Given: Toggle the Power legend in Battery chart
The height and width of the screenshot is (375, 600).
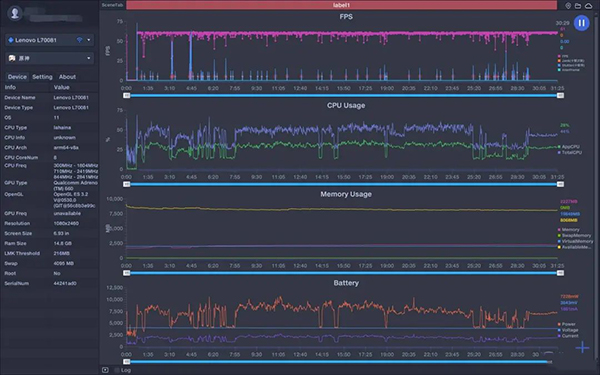Looking at the screenshot, I should point(567,324).
